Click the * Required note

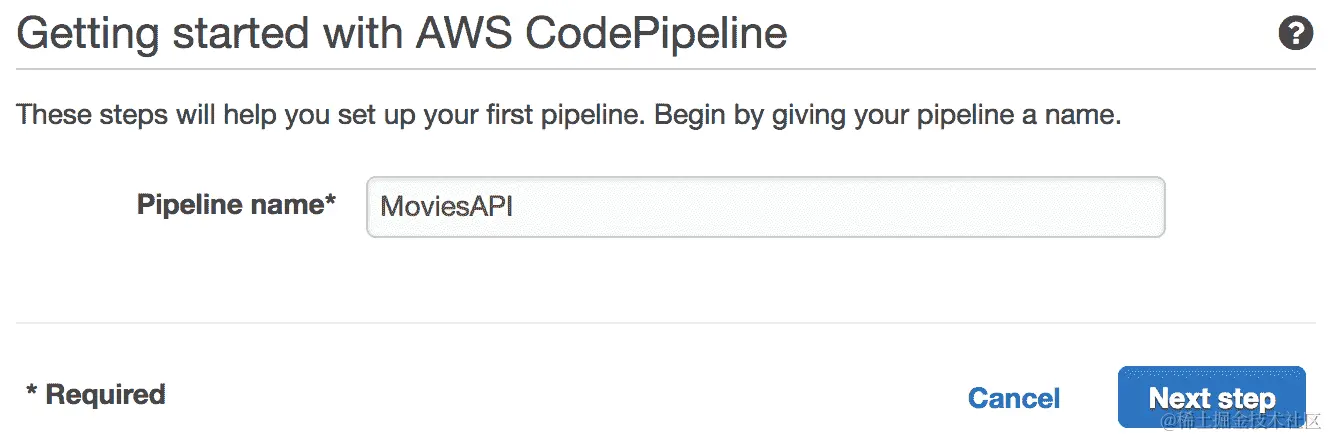(95, 395)
